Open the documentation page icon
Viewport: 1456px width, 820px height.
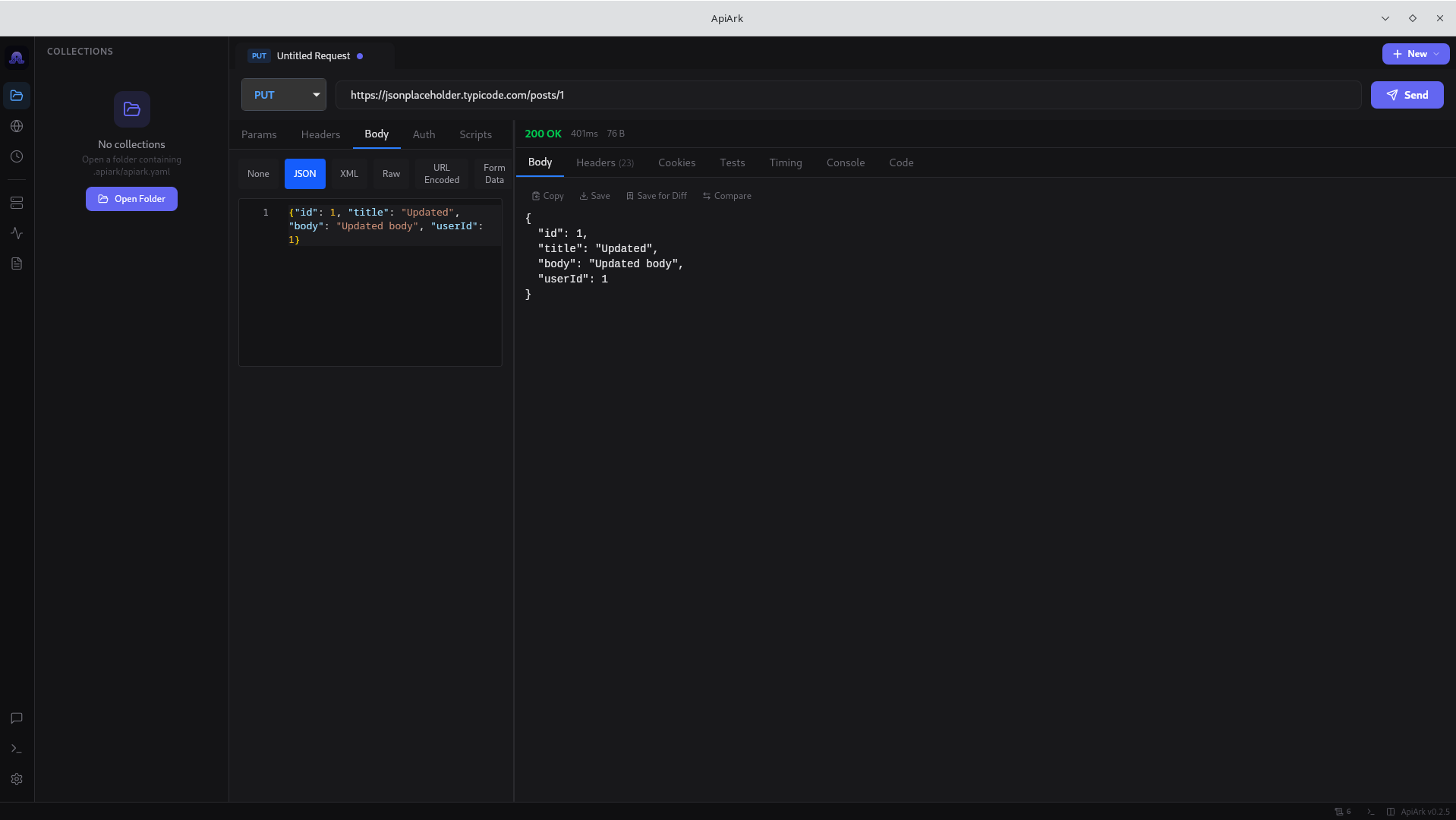[x=17, y=263]
